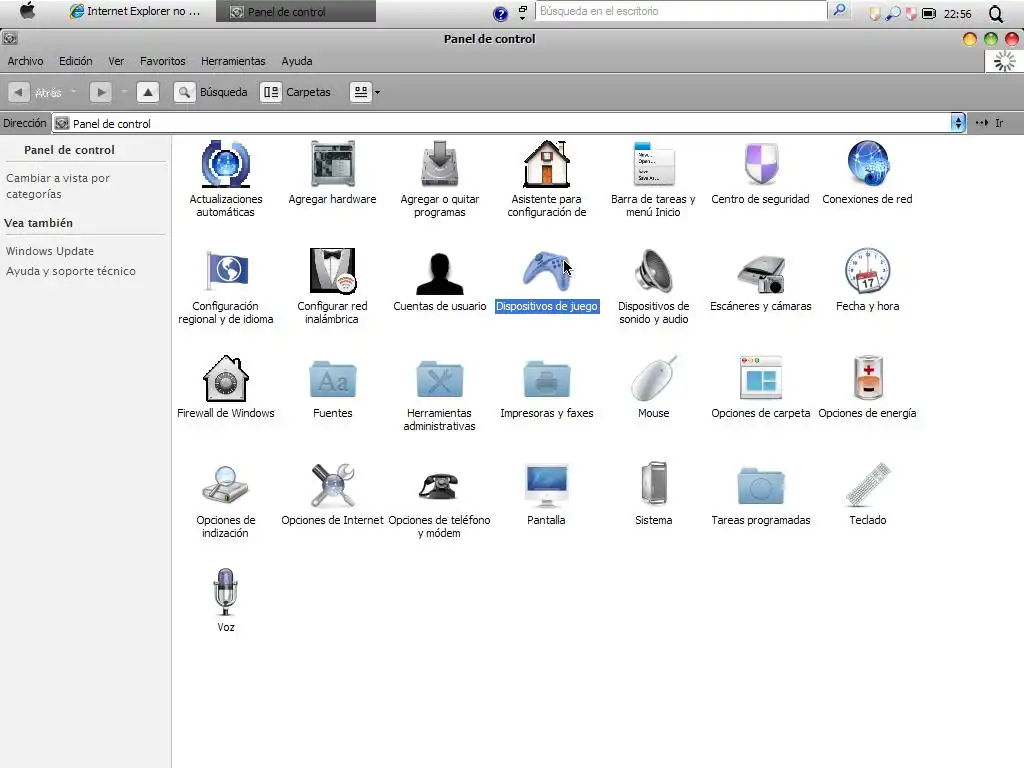Open Agregar hardware icon
Viewport: 1024px width, 768px height.
(x=332, y=163)
